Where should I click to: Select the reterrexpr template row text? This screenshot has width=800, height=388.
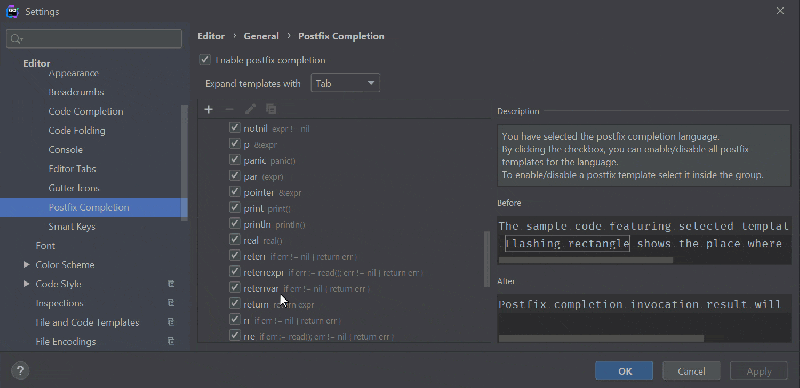tap(333, 273)
